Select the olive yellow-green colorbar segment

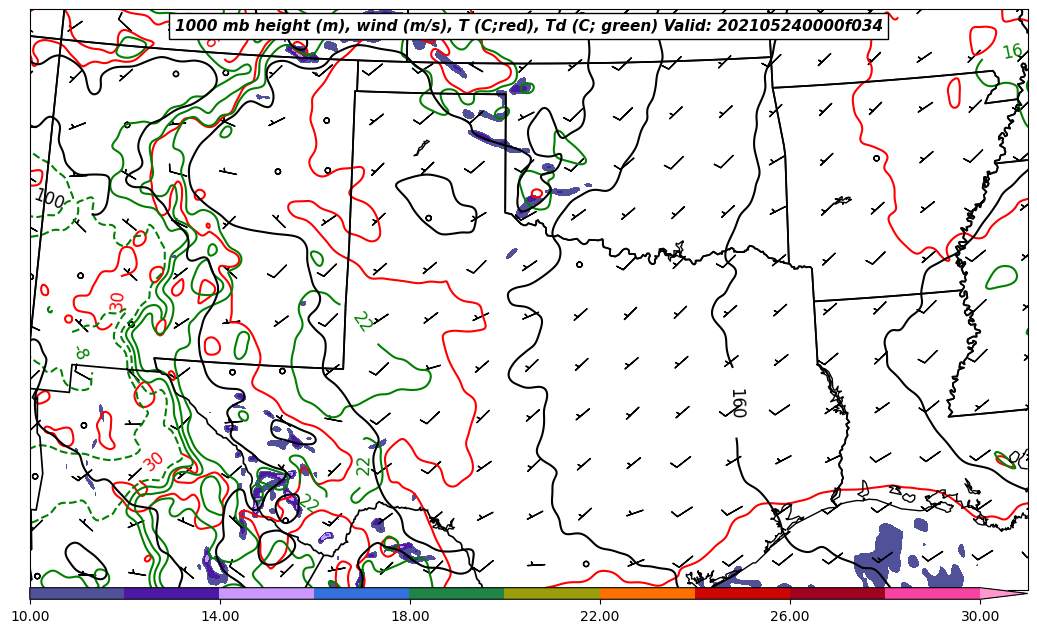(552, 593)
